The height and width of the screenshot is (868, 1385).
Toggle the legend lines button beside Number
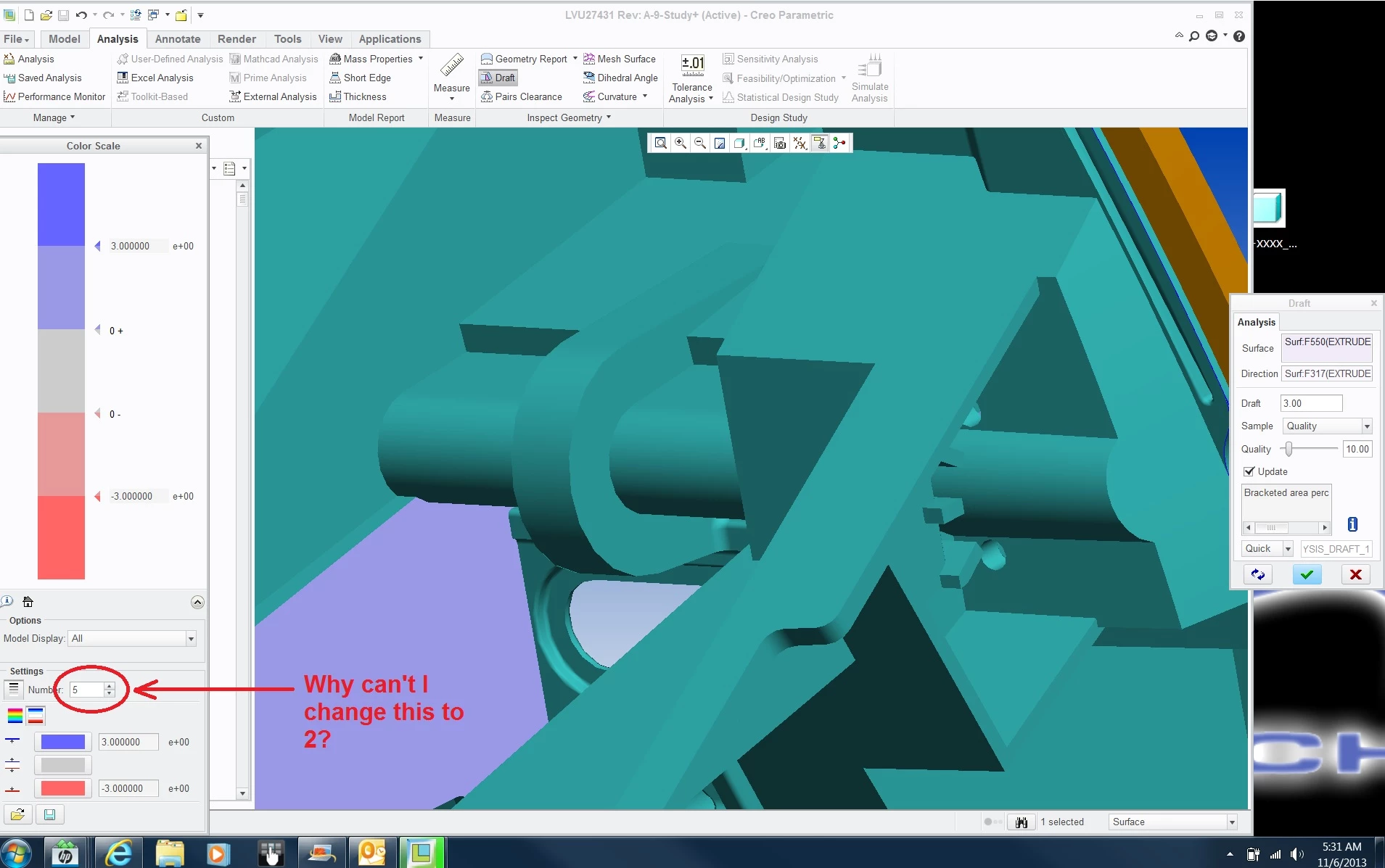pyautogui.click(x=14, y=689)
